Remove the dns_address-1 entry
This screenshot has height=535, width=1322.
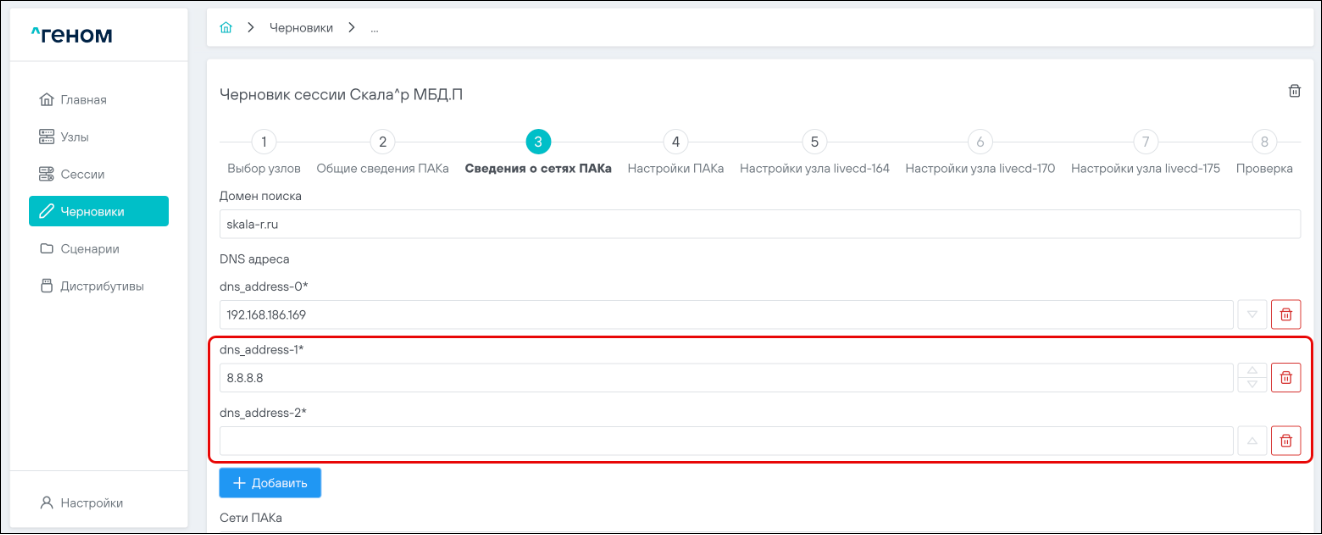[1285, 378]
